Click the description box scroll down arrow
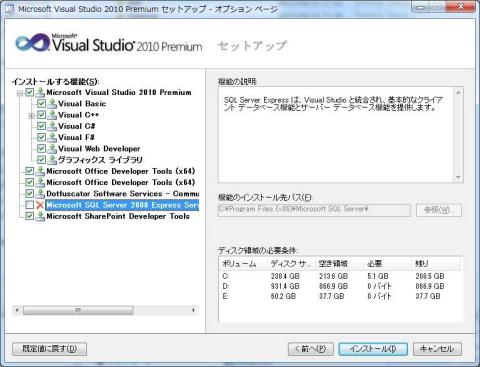This screenshot has height=367, width=480. [458, 177]
